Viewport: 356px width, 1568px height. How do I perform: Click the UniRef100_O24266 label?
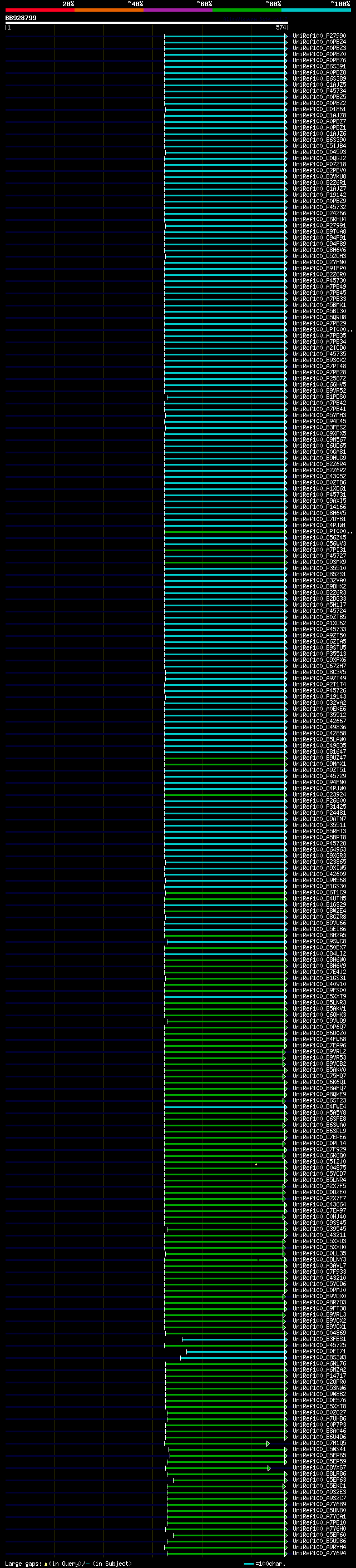tap(319, 213)
